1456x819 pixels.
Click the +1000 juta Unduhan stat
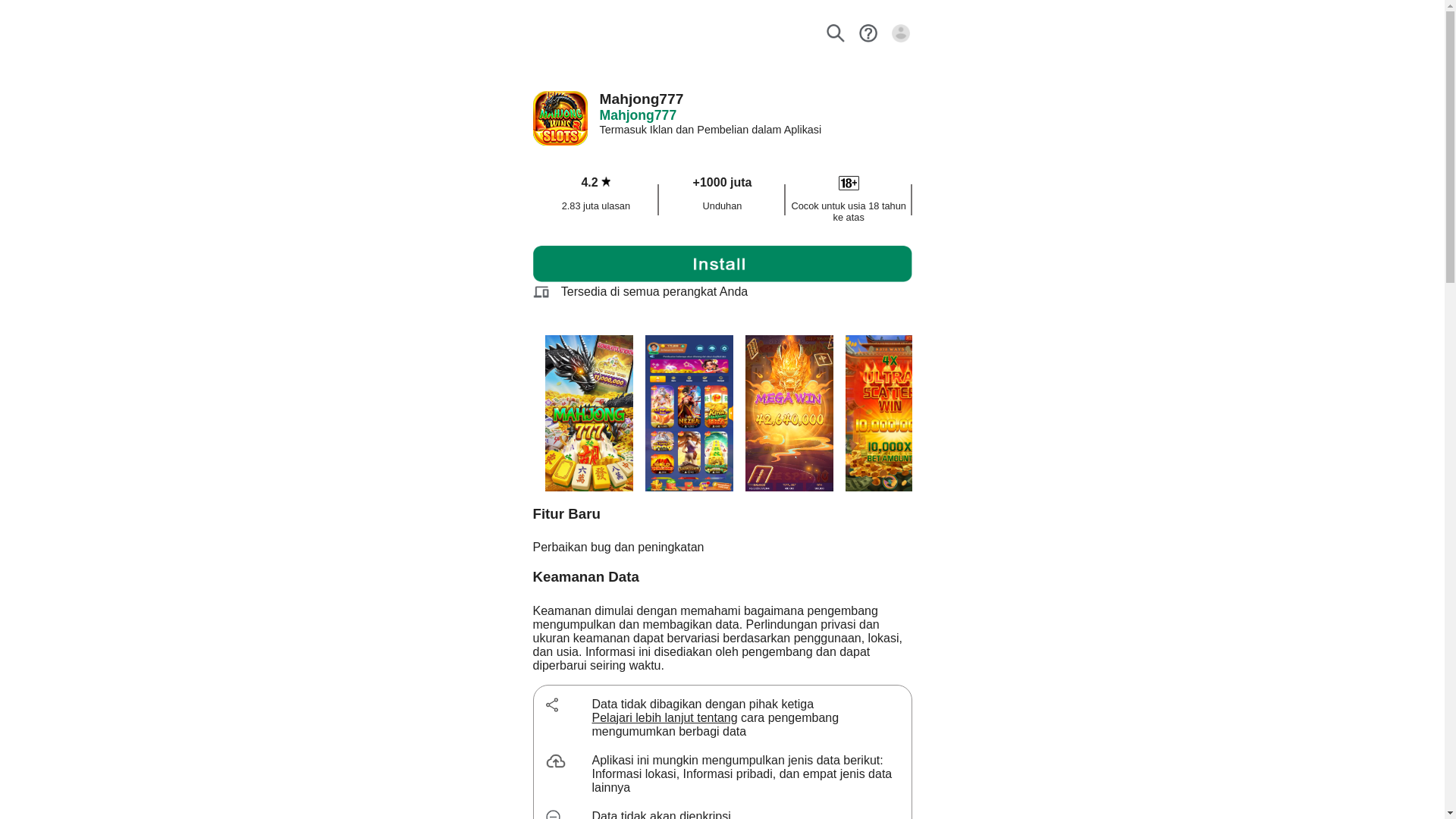pos(722,194)
